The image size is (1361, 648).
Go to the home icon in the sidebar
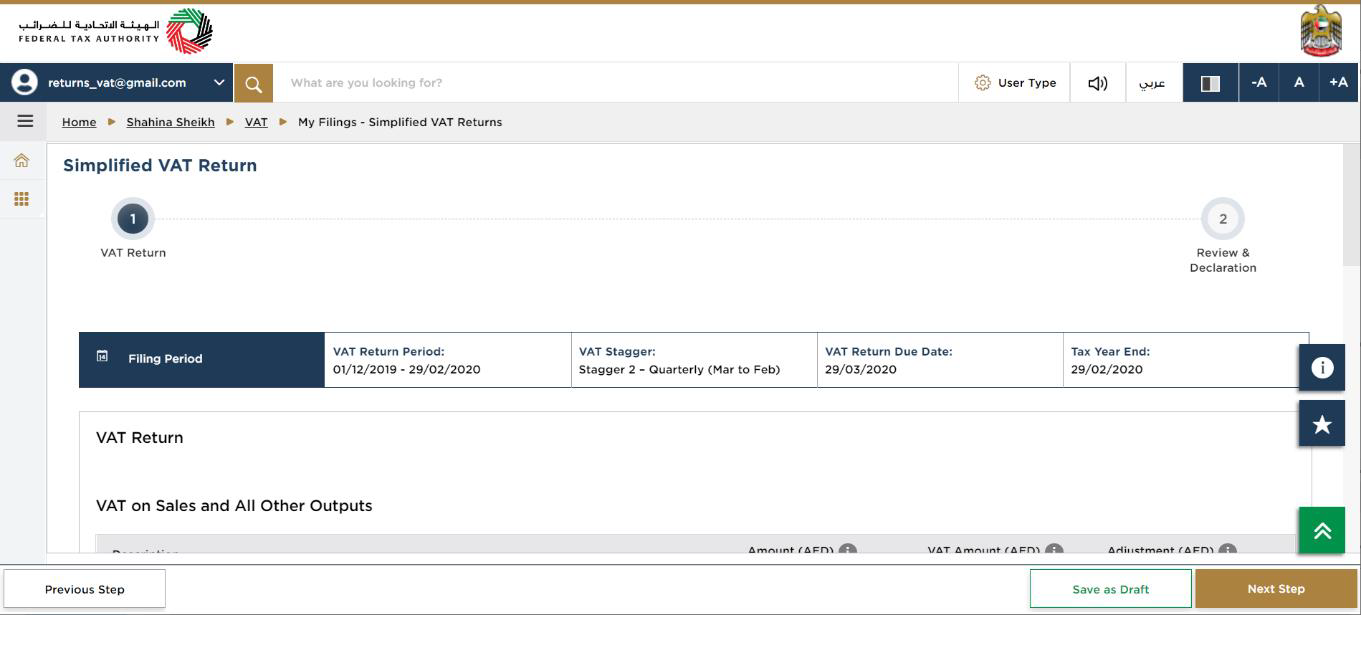pyautogui.click(x=22, y=160)
